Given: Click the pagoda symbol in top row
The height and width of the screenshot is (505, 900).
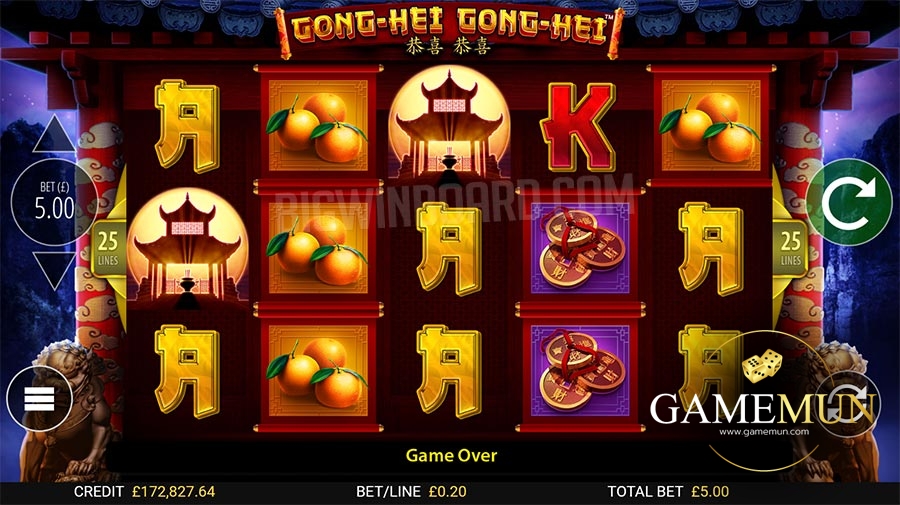Looking at the screenshot, I should [449, 124].
